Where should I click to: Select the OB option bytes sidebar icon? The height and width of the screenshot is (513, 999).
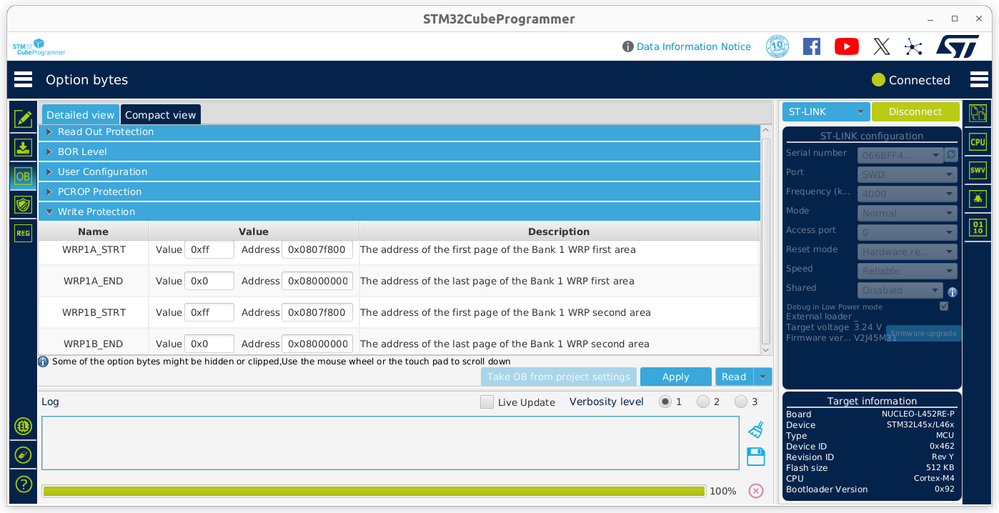(x=23, y=177)
